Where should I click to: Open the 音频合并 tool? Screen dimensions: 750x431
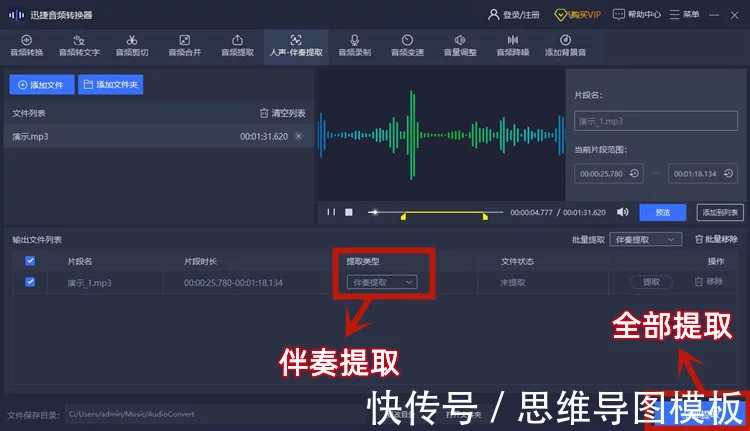pos(185,46)
